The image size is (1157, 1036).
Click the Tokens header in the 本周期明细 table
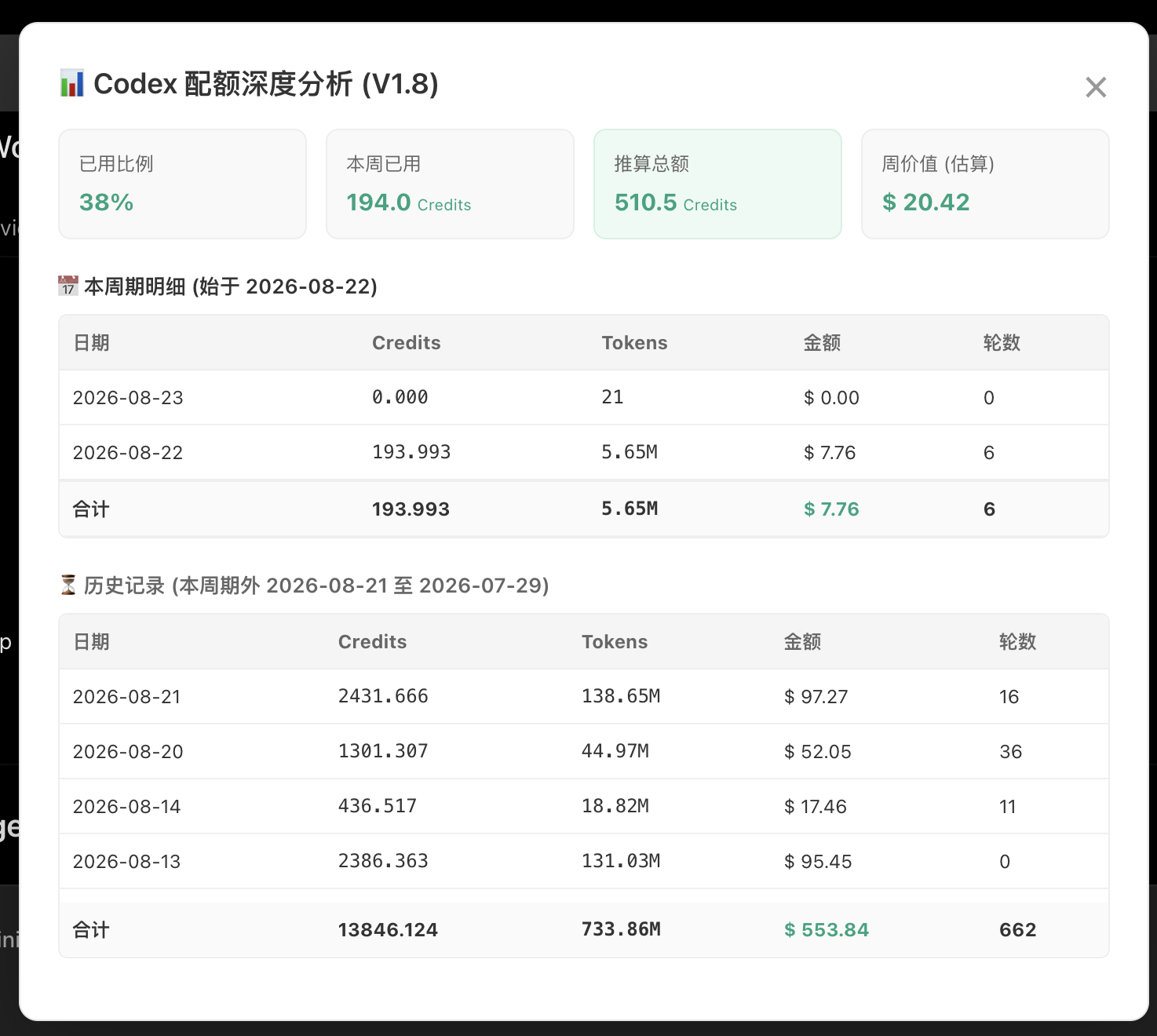point(634,343)
